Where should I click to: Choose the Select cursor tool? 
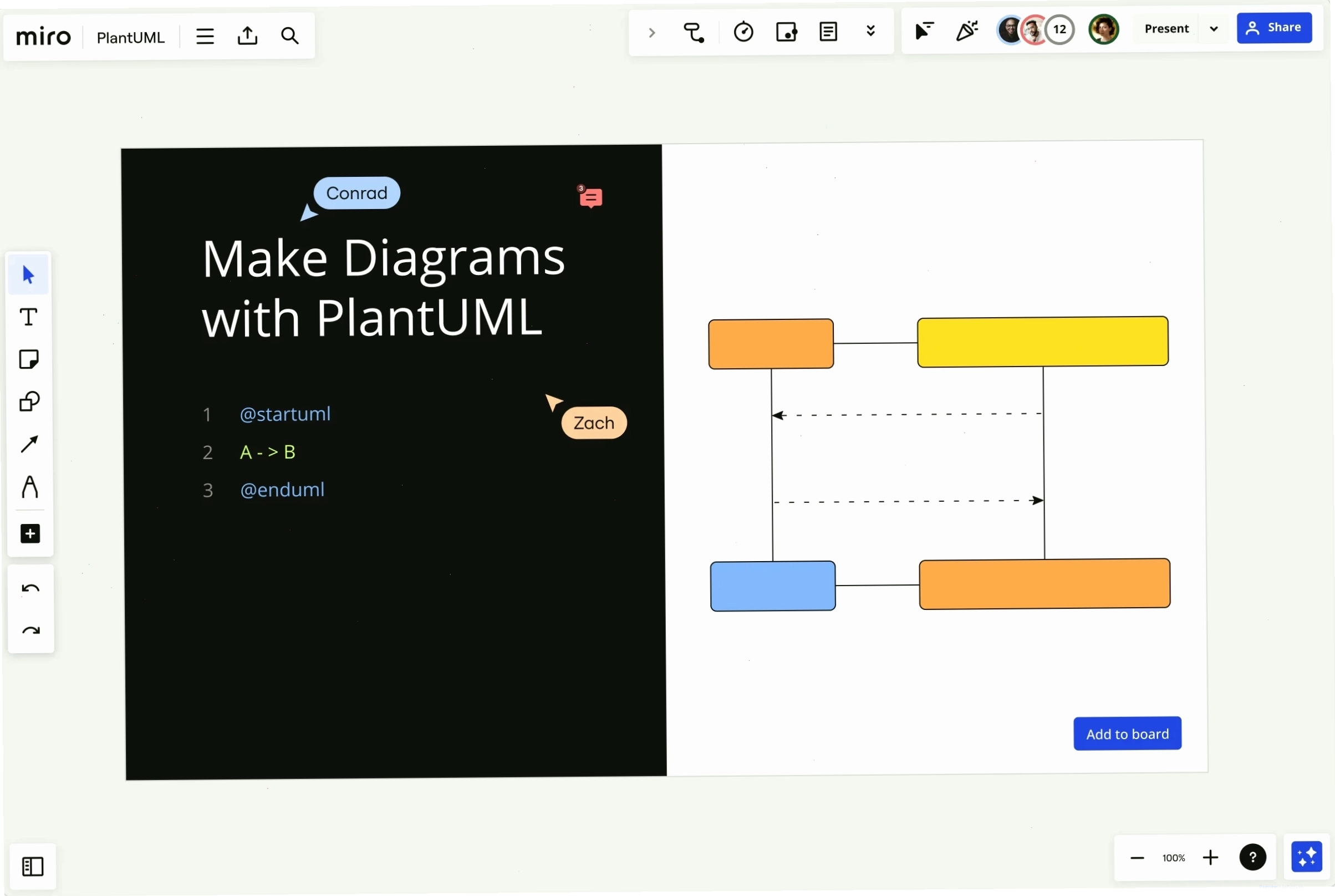(x=29, y=275)
